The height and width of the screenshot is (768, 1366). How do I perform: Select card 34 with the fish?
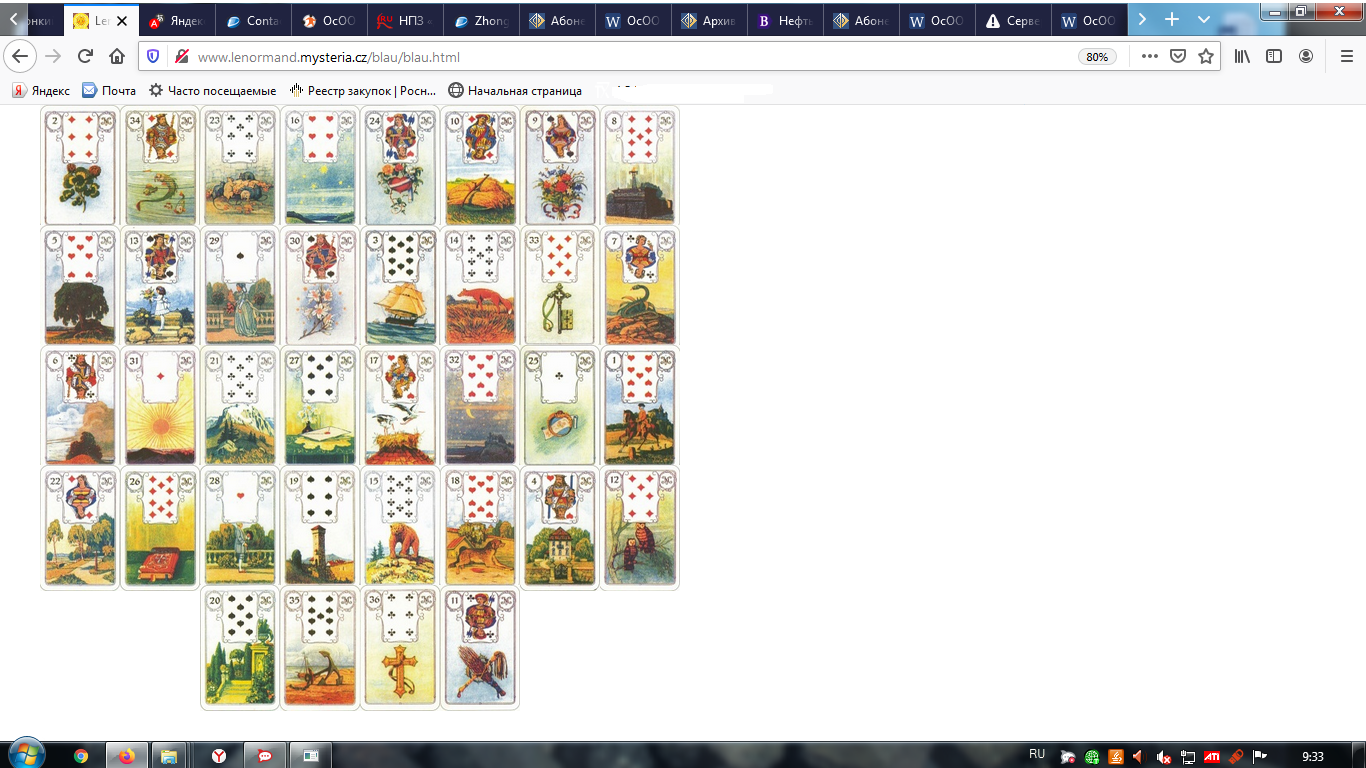[160, 167]
